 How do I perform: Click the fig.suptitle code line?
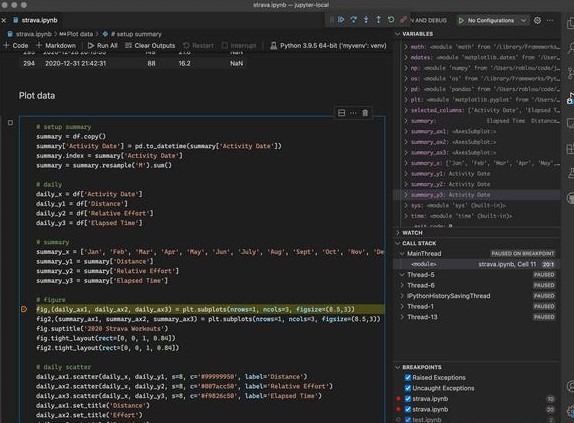pos(102,329)
